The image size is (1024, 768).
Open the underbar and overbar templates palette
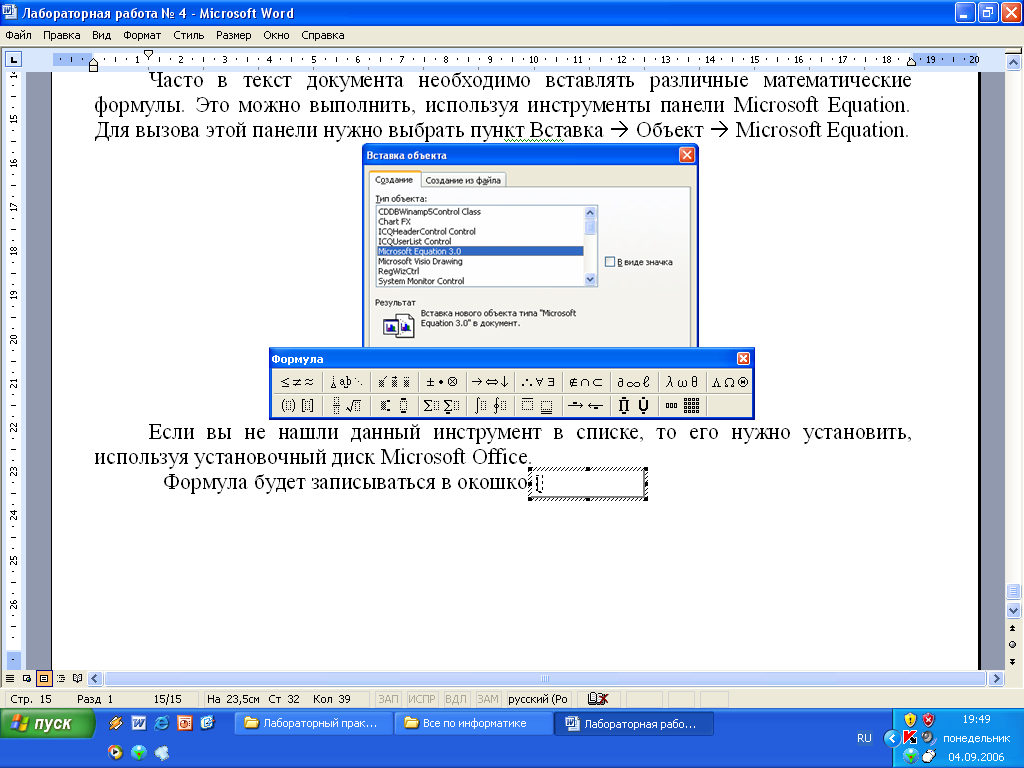pos(539,406)
